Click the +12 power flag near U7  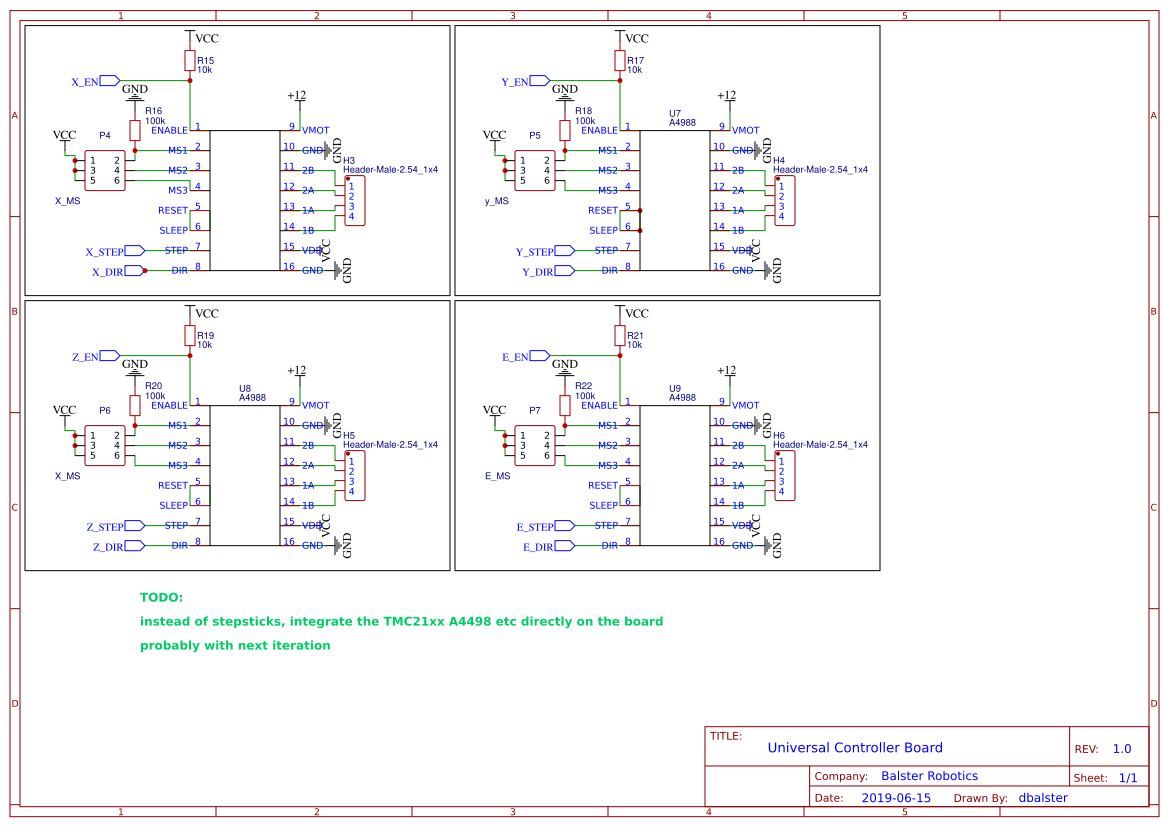point(727,94)
